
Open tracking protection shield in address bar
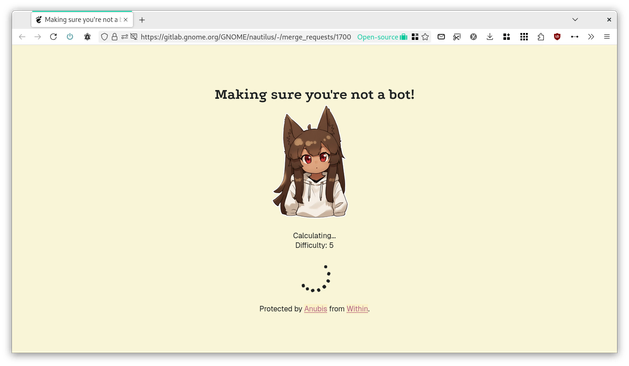coord(104,37)
